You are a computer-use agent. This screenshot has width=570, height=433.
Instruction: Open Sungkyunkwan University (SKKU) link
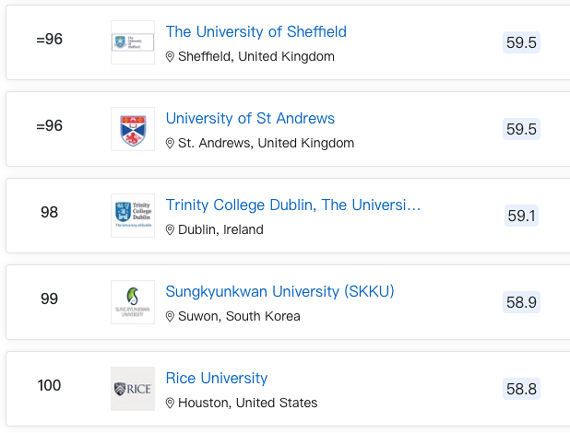(x=280, y=292)
